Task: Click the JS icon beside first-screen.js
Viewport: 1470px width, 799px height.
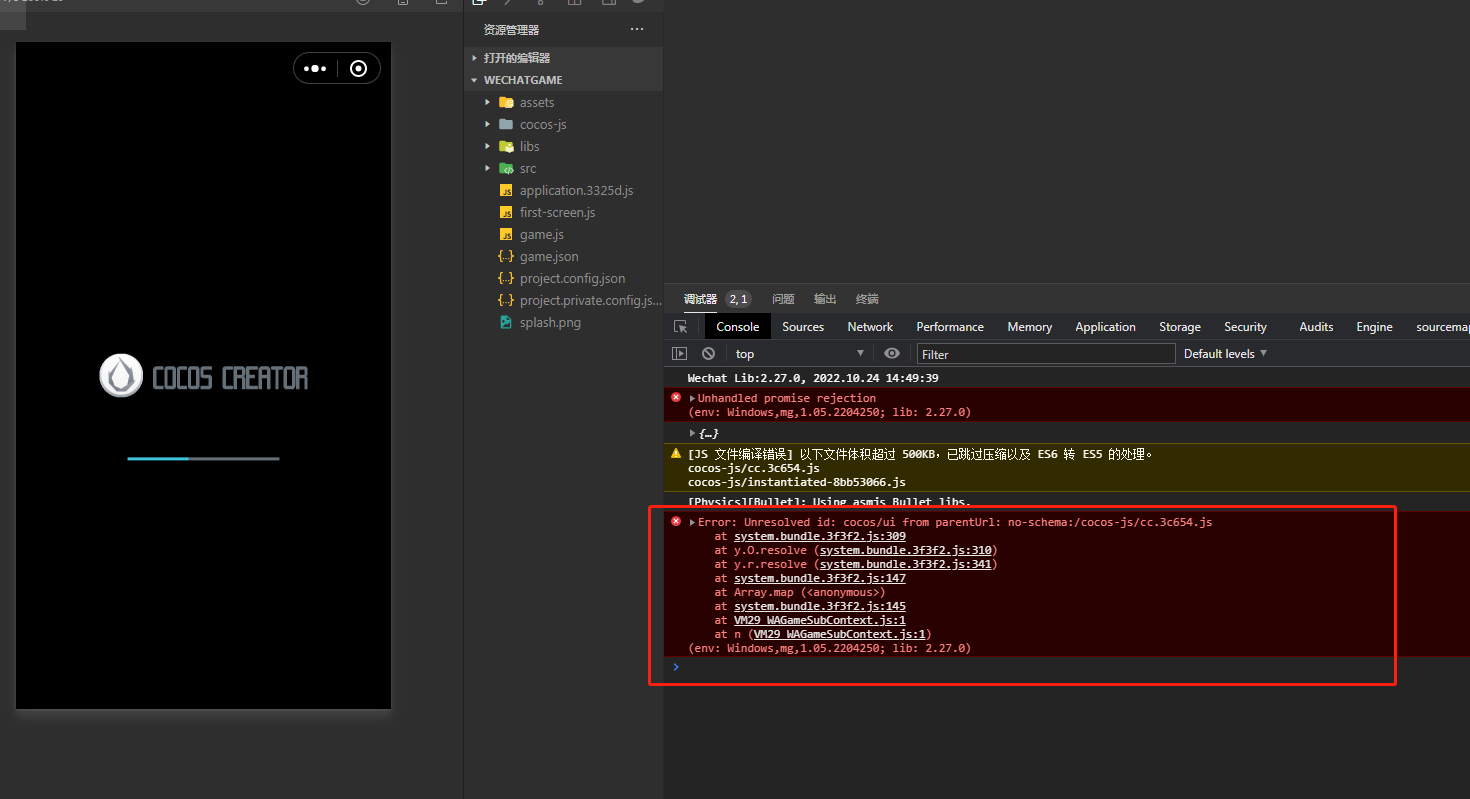Action: 506,212
